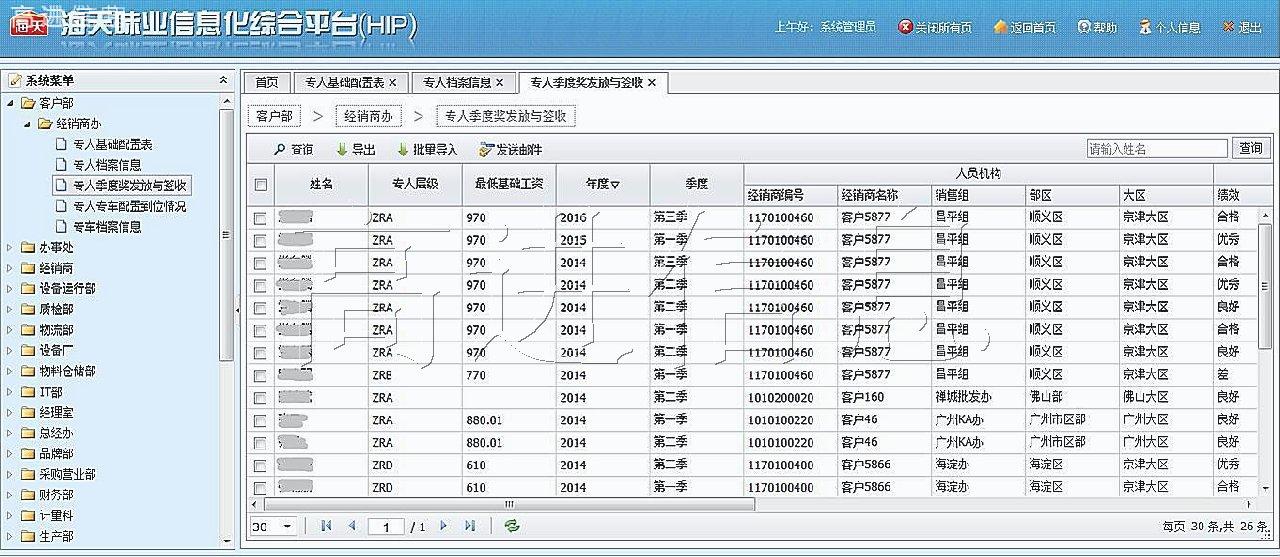This screenshot has height=557, width=1280.
Task: Go to the next page arrow
Action: tap(444, 526)
